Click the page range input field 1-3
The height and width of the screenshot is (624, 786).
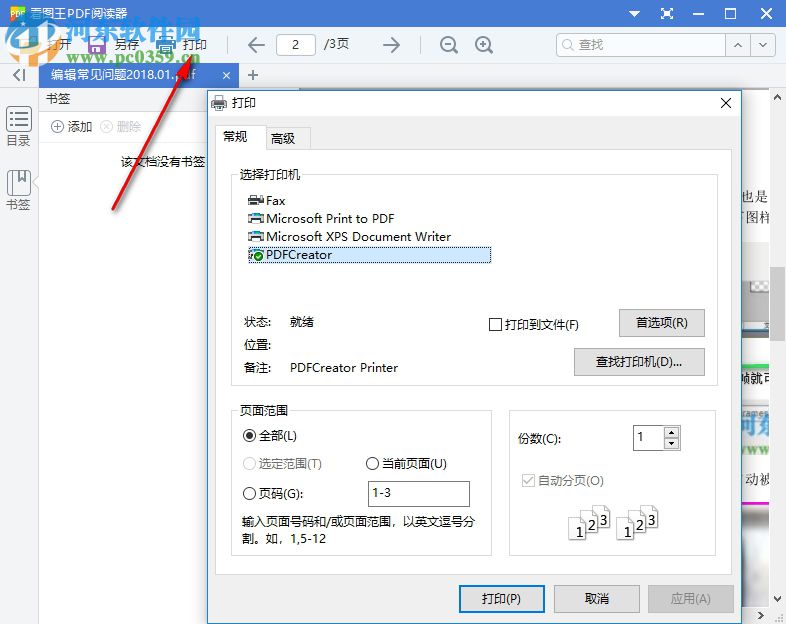tap(419, 494)
